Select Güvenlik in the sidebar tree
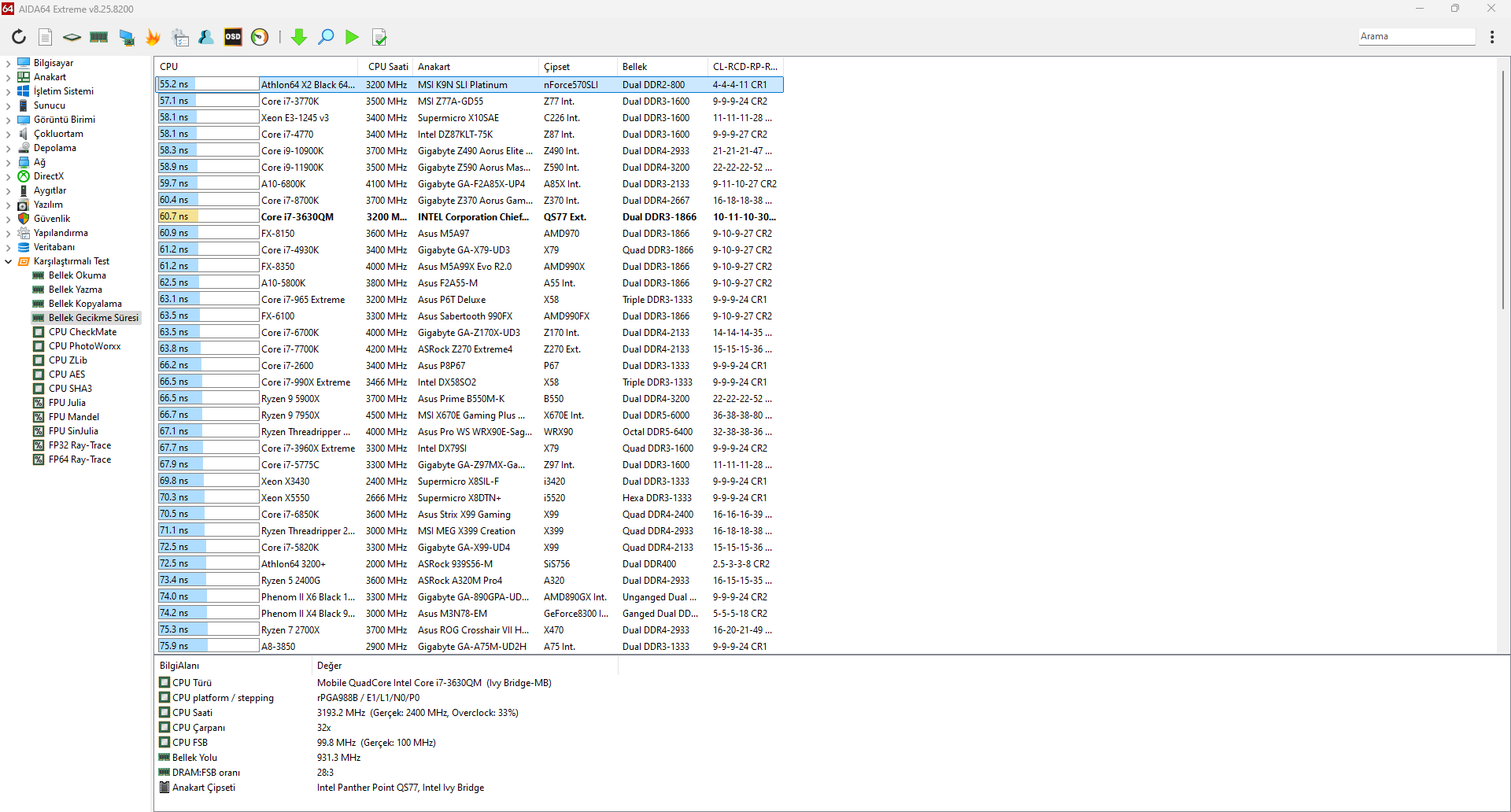Image resolution: width=1511 pixels, height=812 pixels. pyautogui.click(x=52, y=219)
